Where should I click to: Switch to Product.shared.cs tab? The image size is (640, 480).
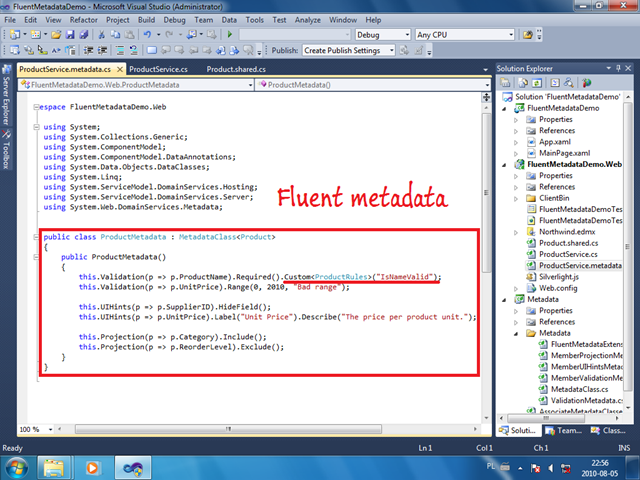(x=236, y=69)
